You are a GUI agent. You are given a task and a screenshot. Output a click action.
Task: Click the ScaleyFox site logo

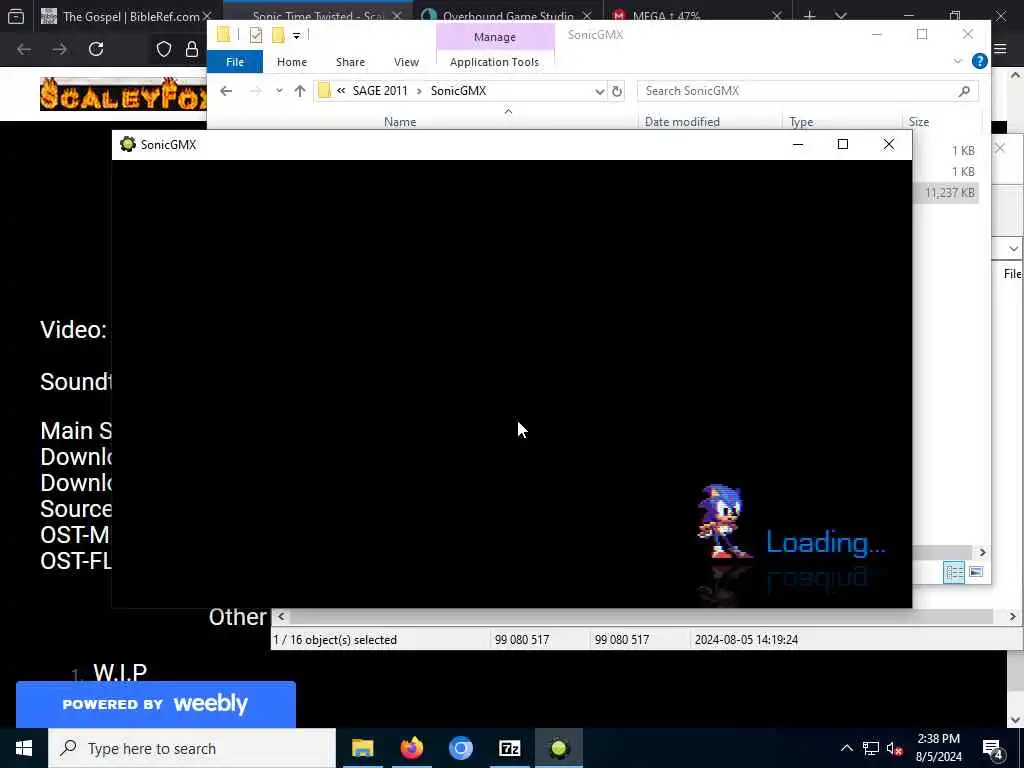point(123,94)
